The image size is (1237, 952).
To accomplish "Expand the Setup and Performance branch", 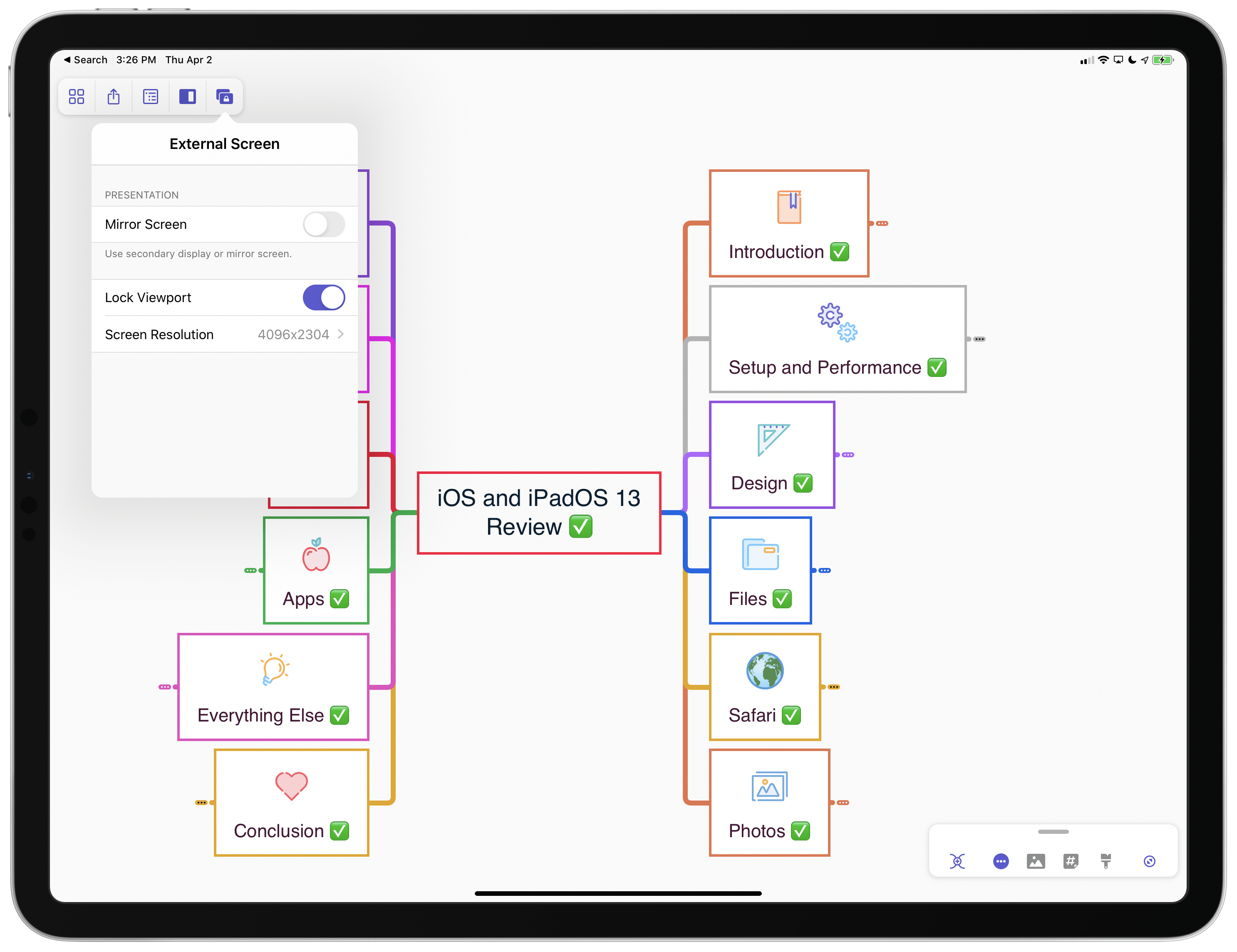I will coord(979,339).
